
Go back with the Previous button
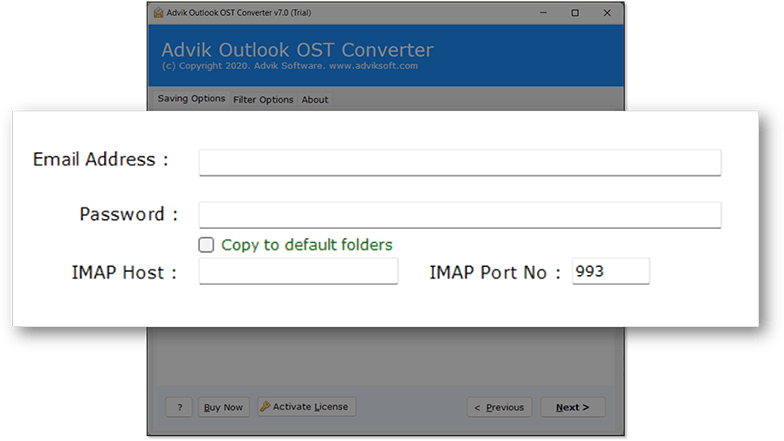coord(500,407)
